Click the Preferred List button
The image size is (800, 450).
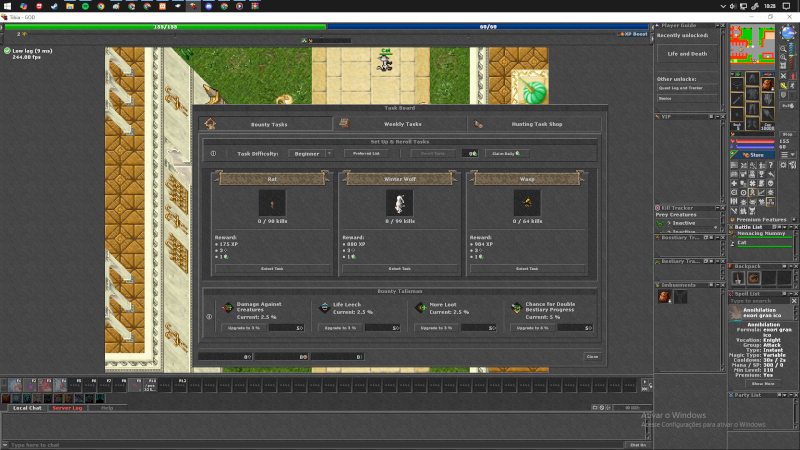366,154
